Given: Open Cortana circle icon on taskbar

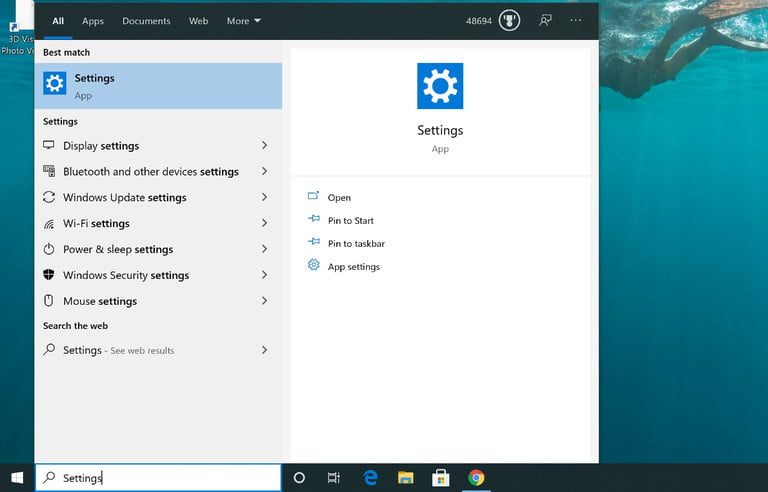Looking at the screenshot, I should (299, 478).
